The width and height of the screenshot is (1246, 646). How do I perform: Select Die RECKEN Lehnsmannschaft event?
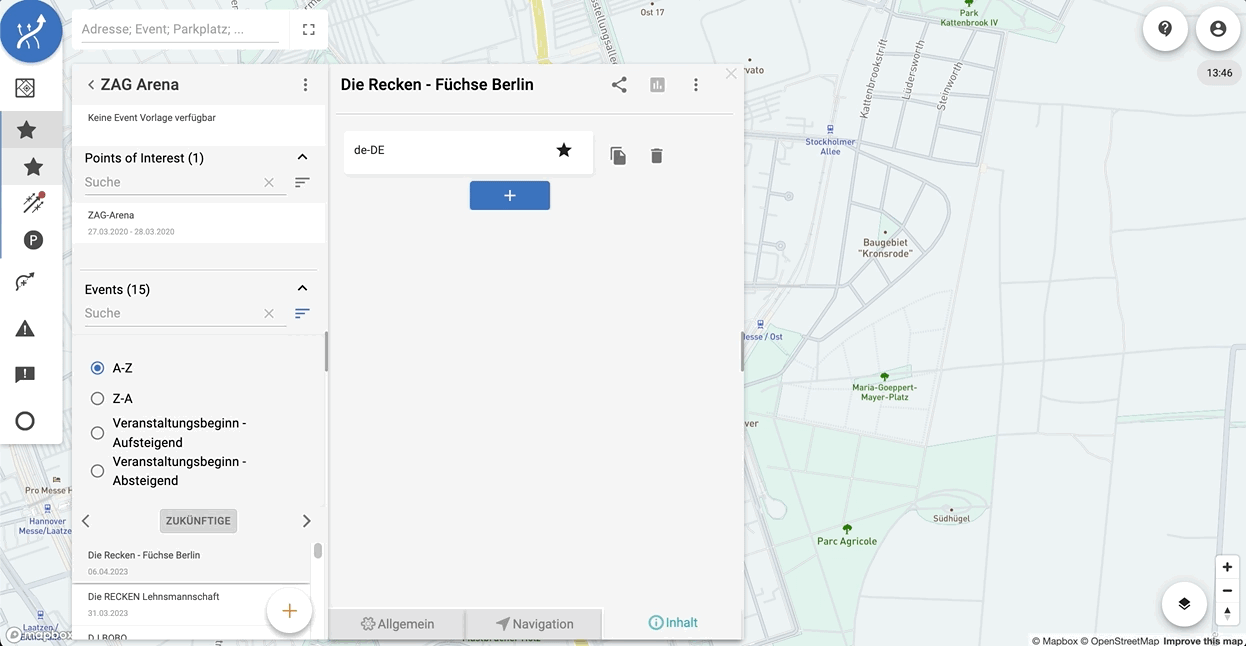[191, 604]
